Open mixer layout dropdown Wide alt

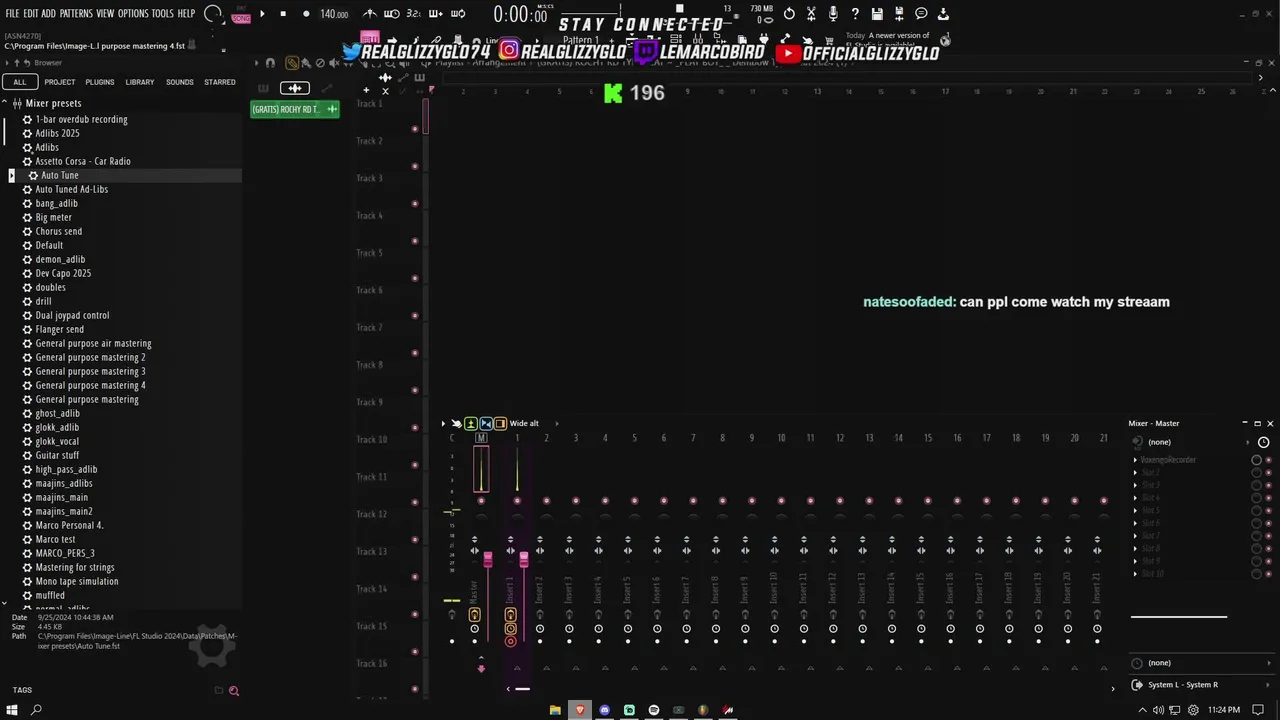pos(524,424)
